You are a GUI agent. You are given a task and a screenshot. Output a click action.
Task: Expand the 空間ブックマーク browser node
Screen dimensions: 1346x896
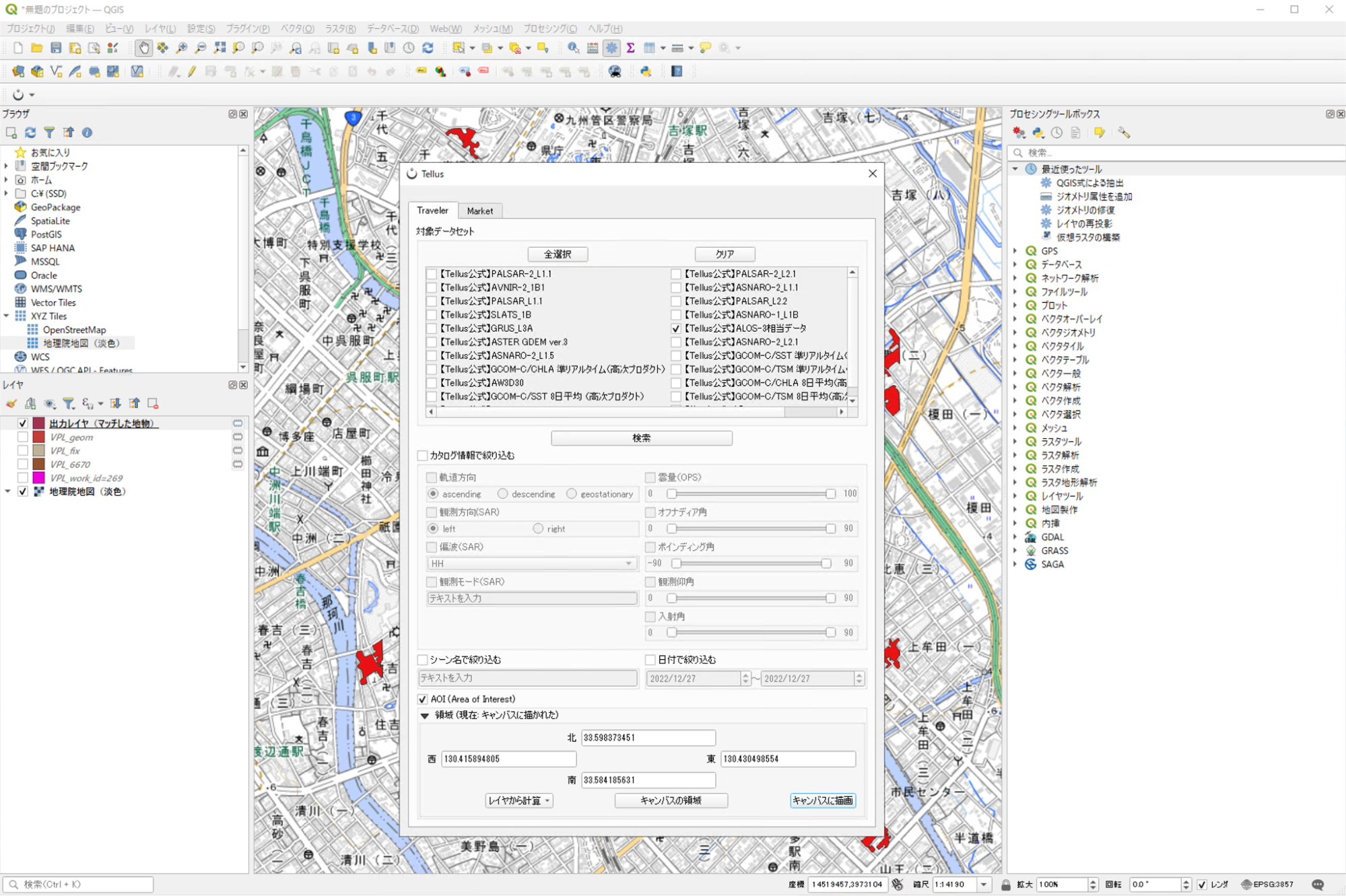point(7,166)
